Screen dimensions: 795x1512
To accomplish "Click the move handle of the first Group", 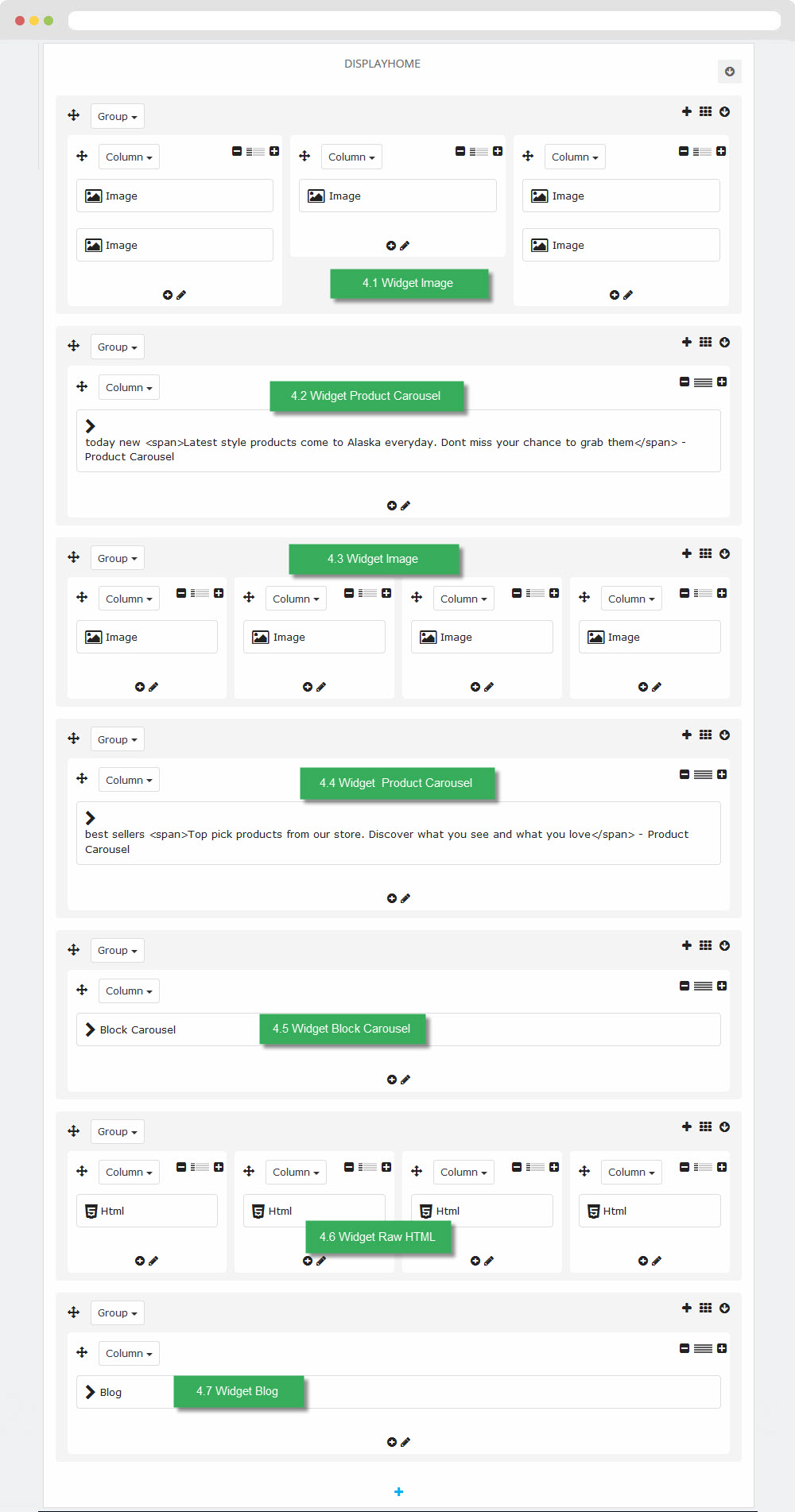I will [74, 115].
